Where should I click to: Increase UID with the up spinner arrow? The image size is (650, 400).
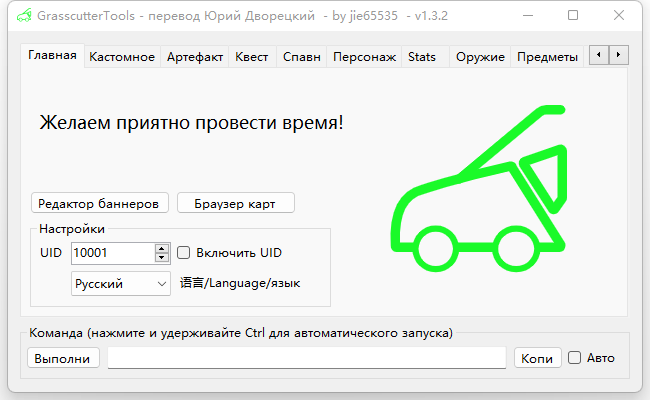click(x=161, y=248)
